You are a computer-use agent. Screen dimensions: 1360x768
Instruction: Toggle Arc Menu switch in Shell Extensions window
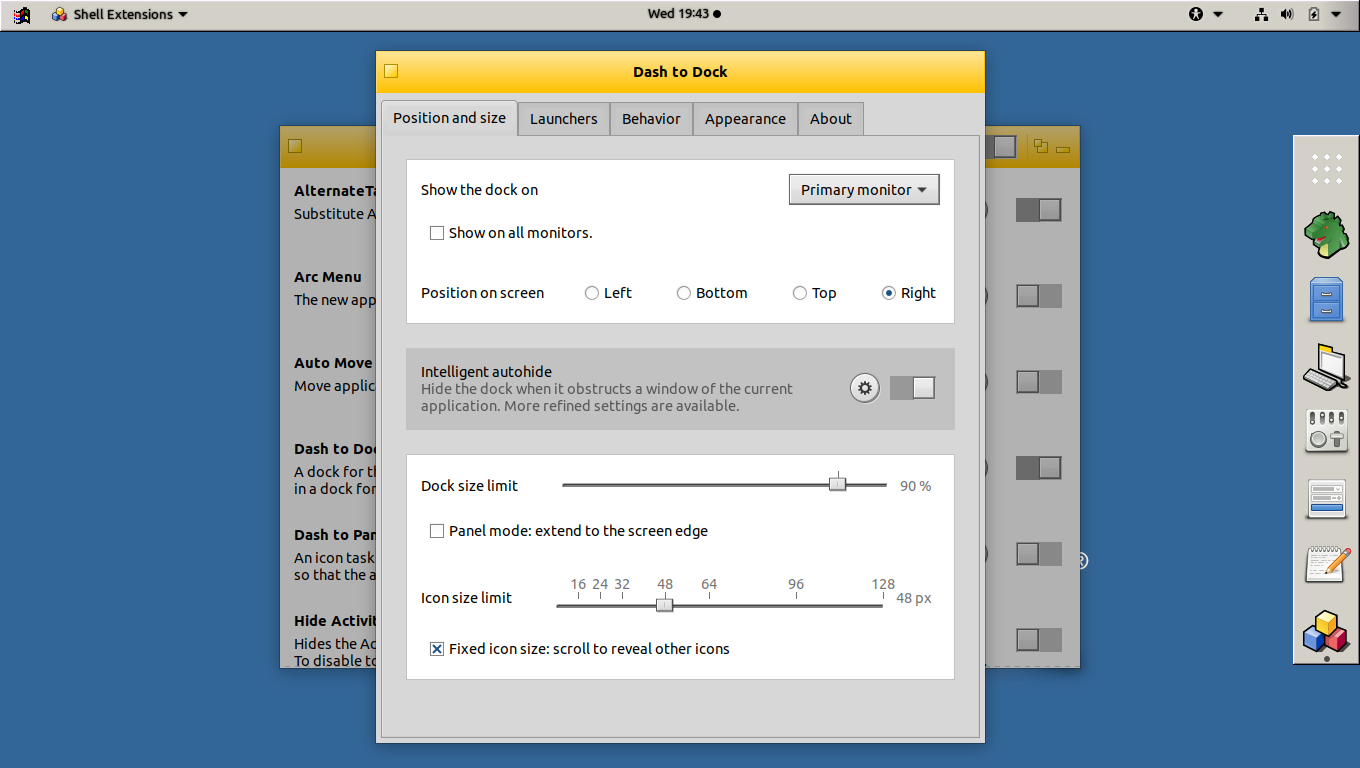(1039, 296)
